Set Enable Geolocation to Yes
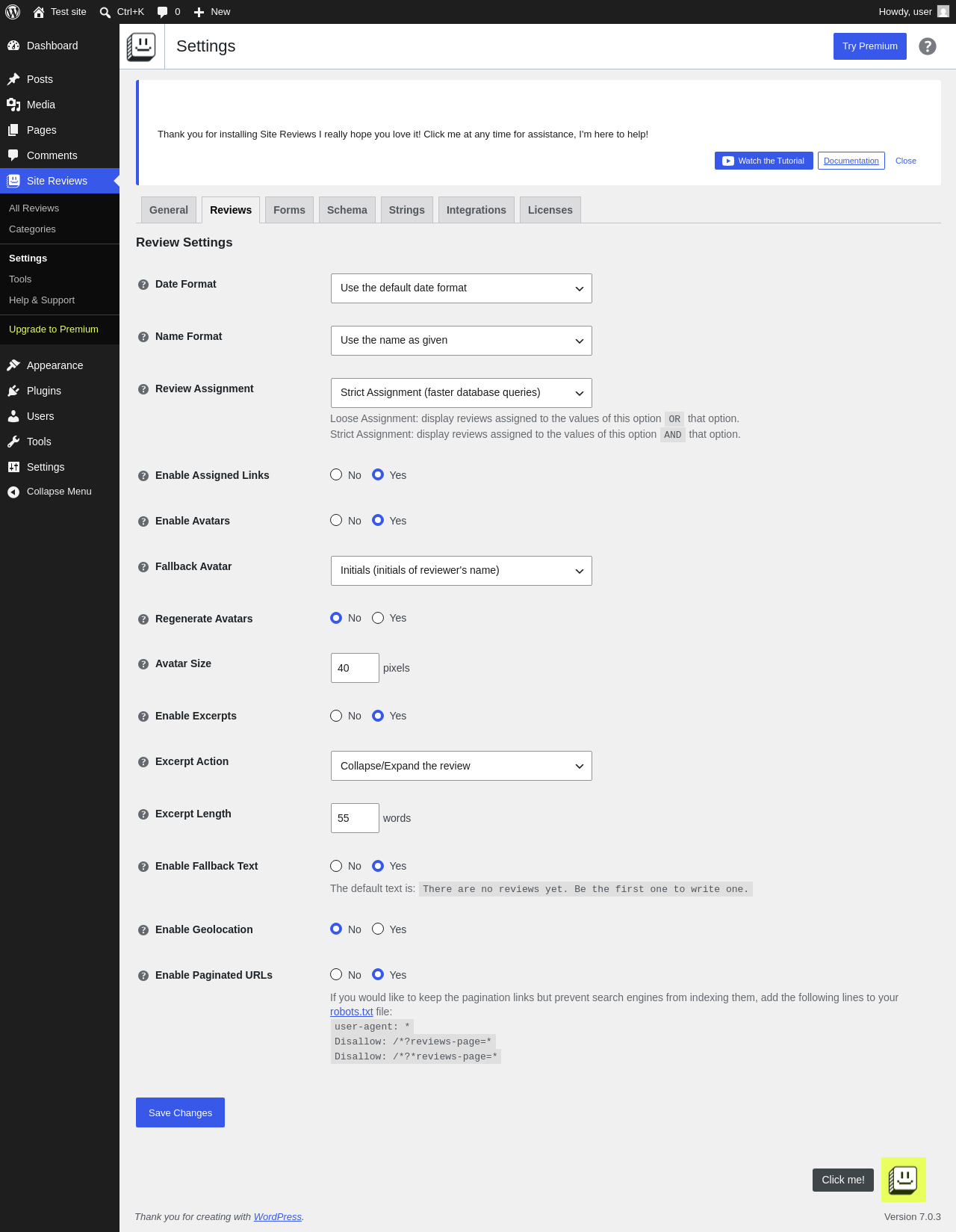The height and width of the screenshot is (1232, 956). [x=378, y=929]
